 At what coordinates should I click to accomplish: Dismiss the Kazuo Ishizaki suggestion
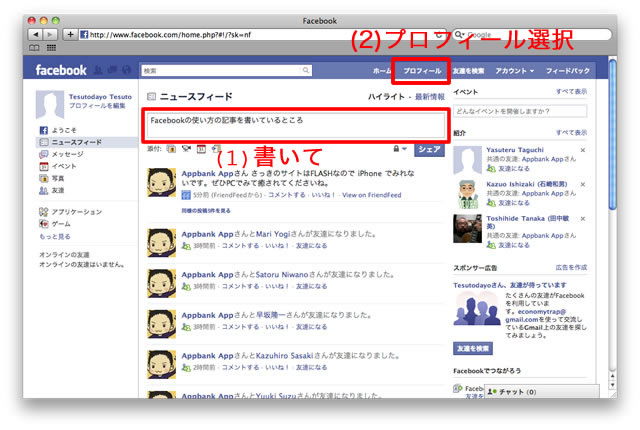[x=583, y=184]
